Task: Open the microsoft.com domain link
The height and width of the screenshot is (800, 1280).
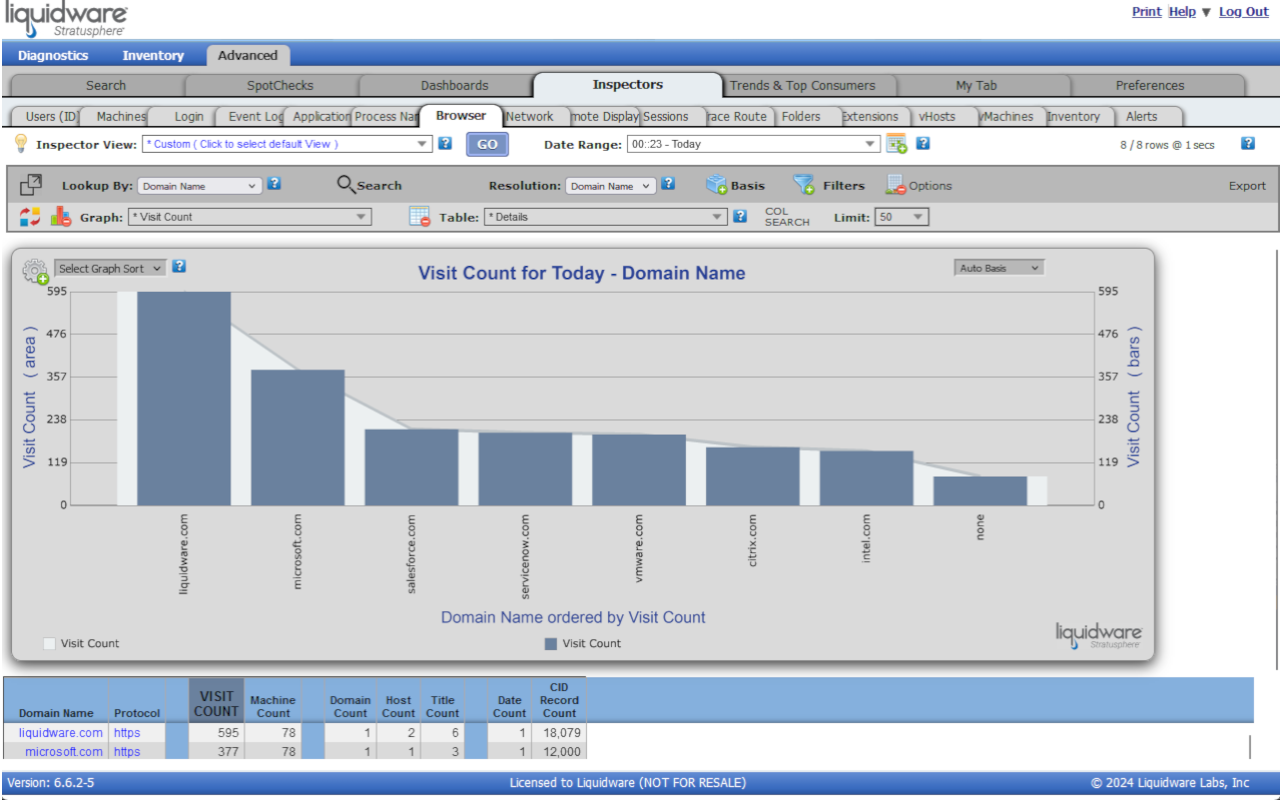Action: (64, 752)
